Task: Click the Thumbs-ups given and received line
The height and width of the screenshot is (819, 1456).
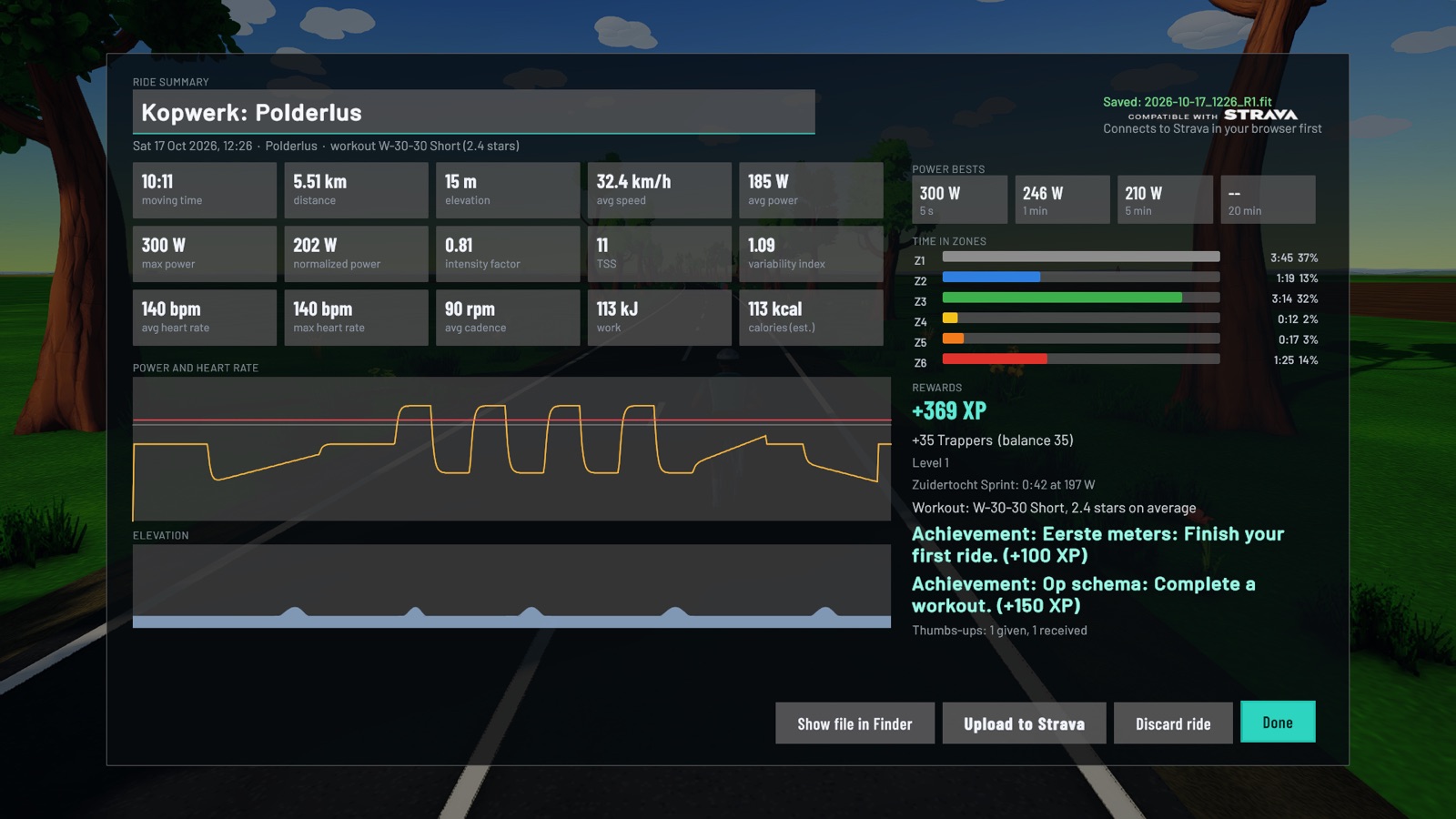Action: (x=999, y=630)
